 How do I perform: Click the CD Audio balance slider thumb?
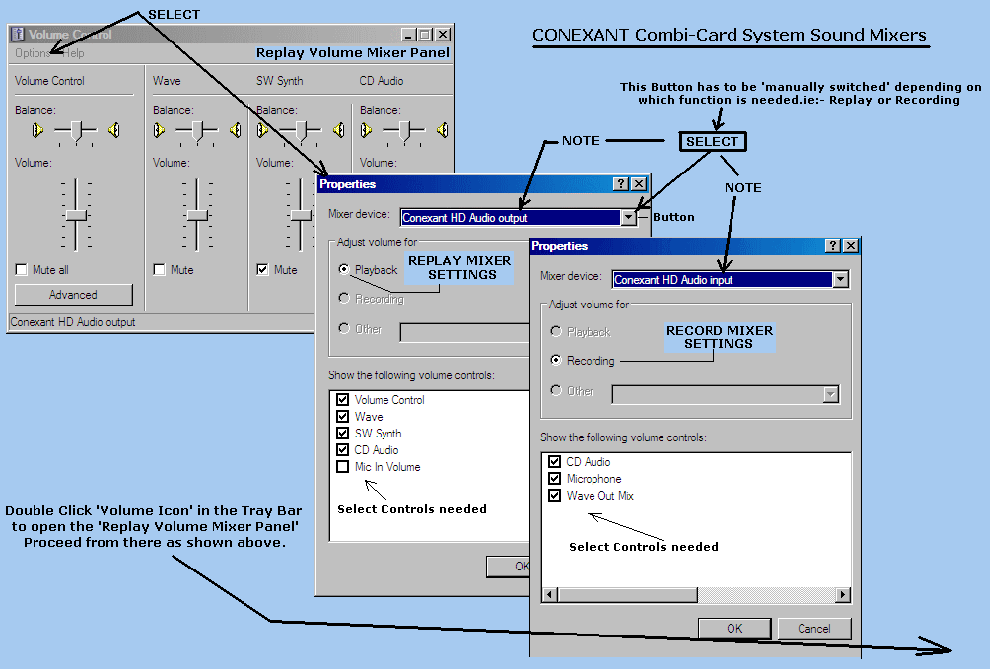[405, 131]
